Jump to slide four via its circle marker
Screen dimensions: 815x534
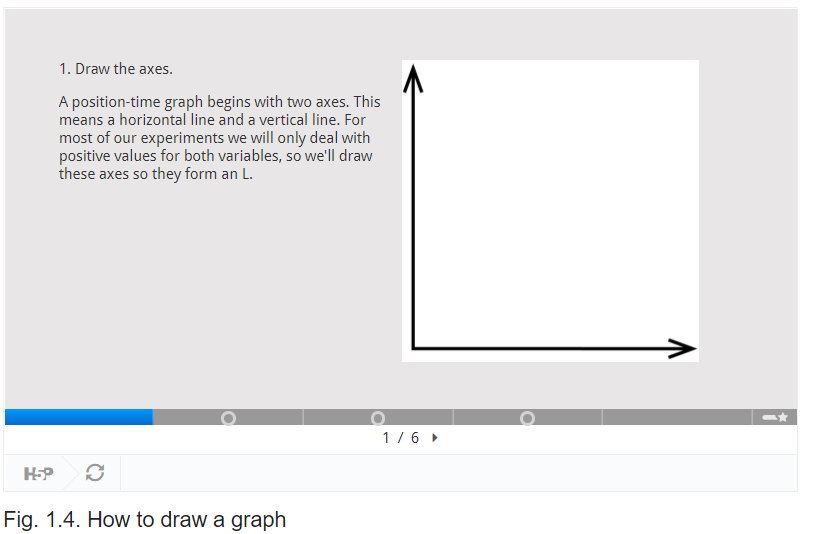click(528, 418)
